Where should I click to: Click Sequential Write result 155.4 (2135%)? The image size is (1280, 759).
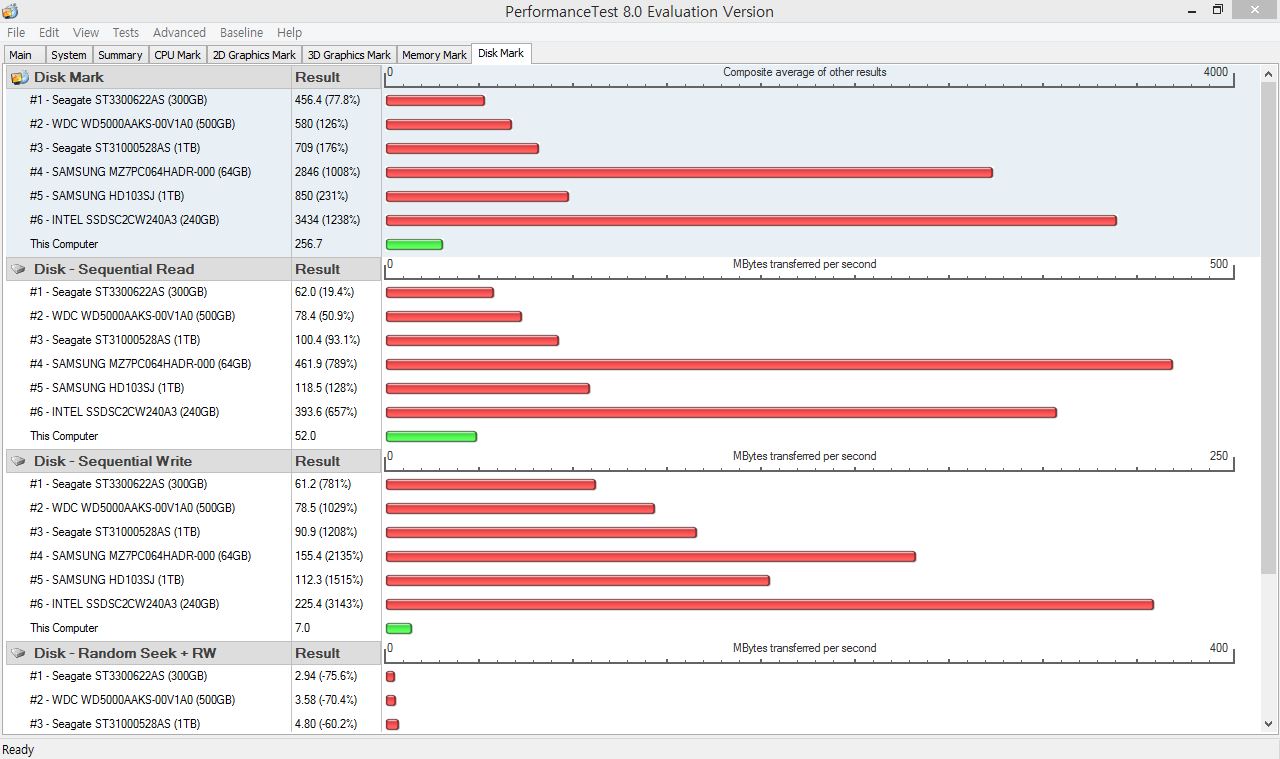tap(329, 556)
